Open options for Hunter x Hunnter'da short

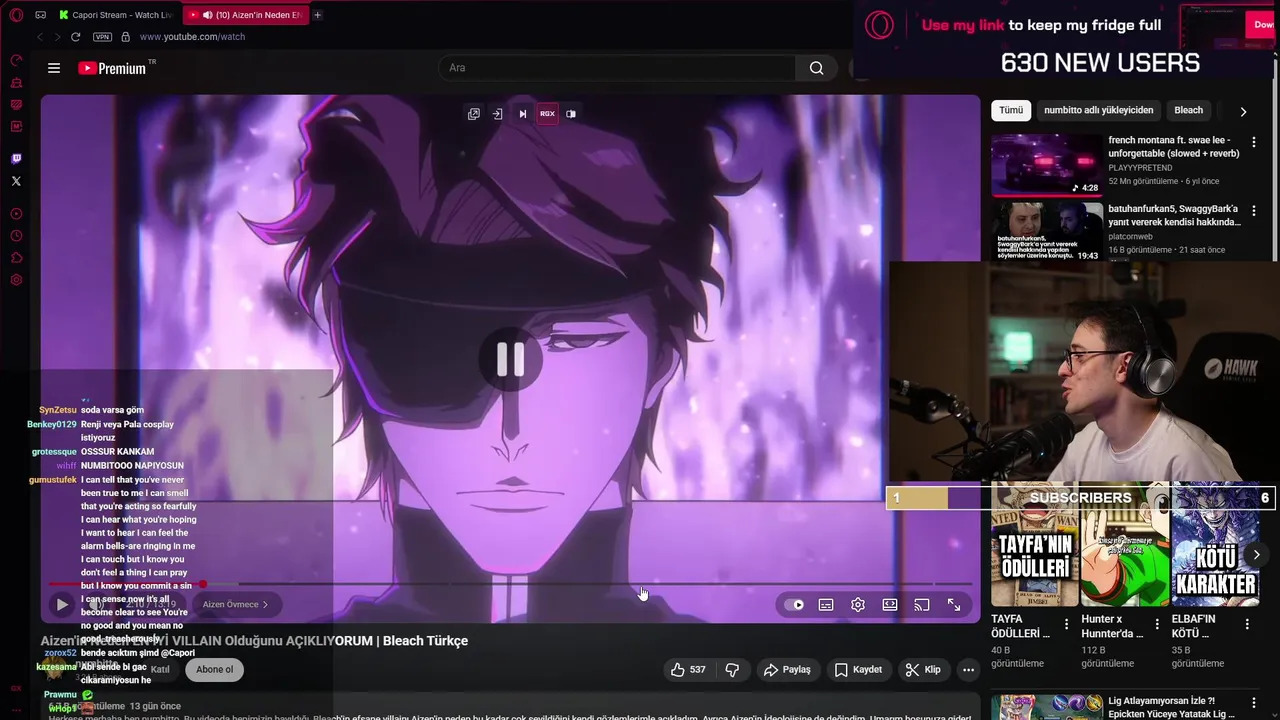1156,624
